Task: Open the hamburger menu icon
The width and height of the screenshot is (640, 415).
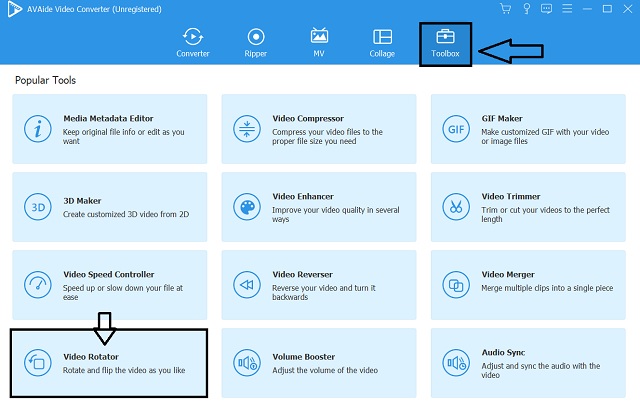Action: tap(567, 9)
